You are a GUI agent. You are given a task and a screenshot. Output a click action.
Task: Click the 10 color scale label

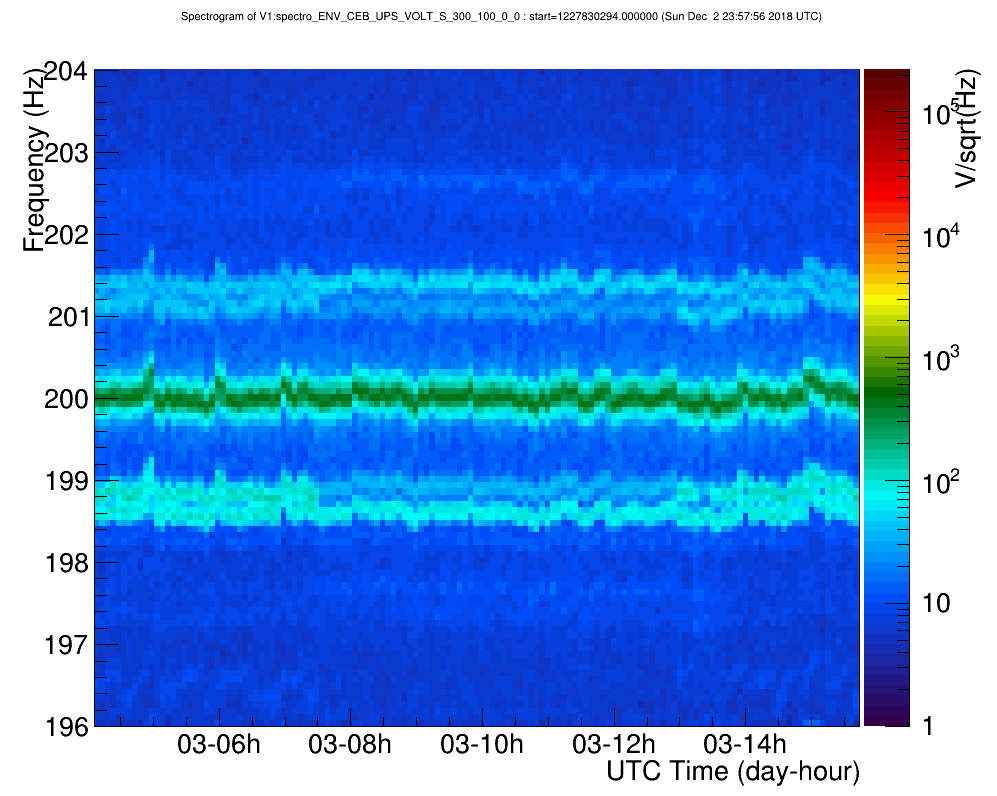(x=936, y=603)
